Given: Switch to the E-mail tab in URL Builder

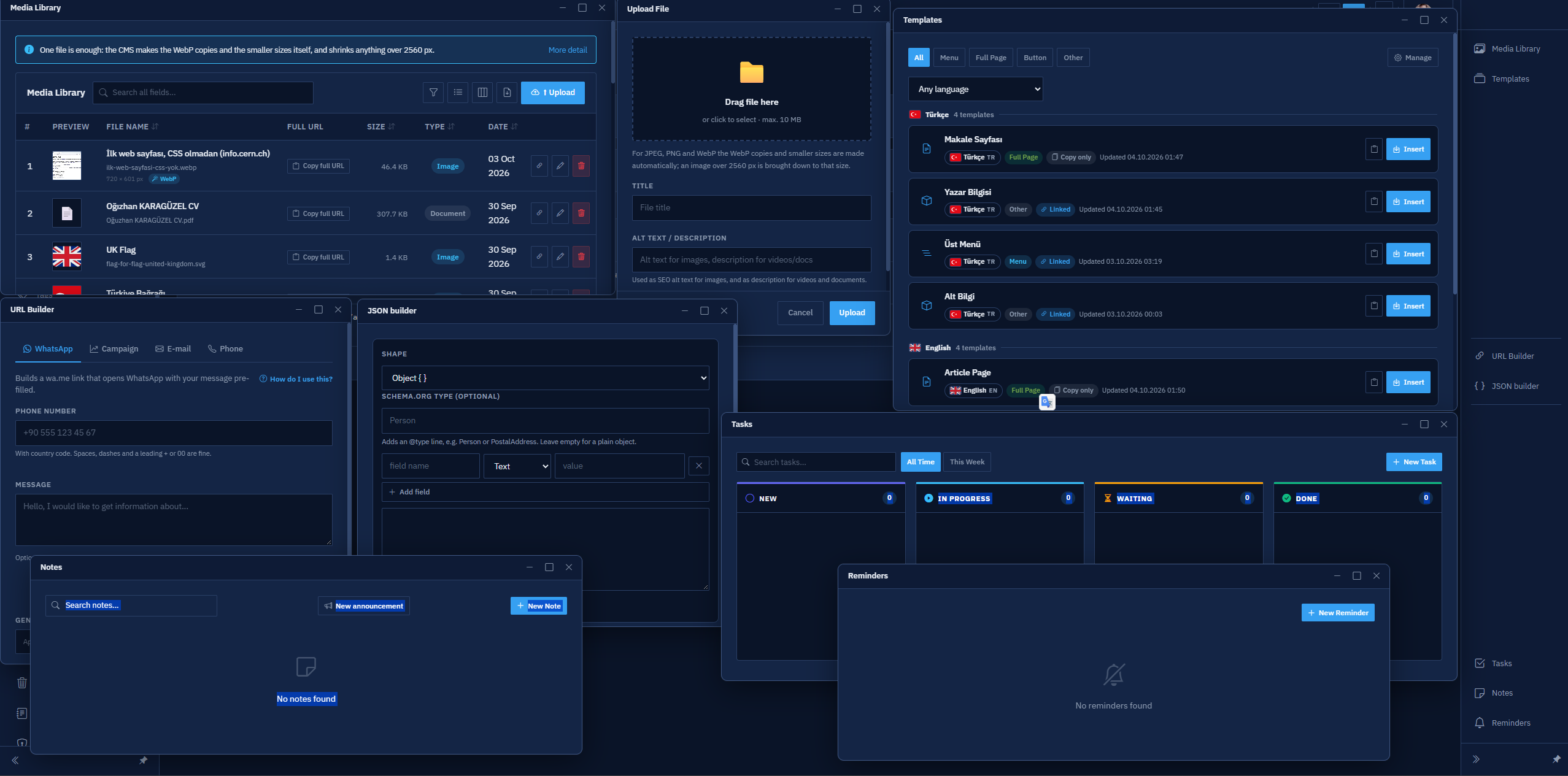Looking at the screenshot, I should point(173,349).
